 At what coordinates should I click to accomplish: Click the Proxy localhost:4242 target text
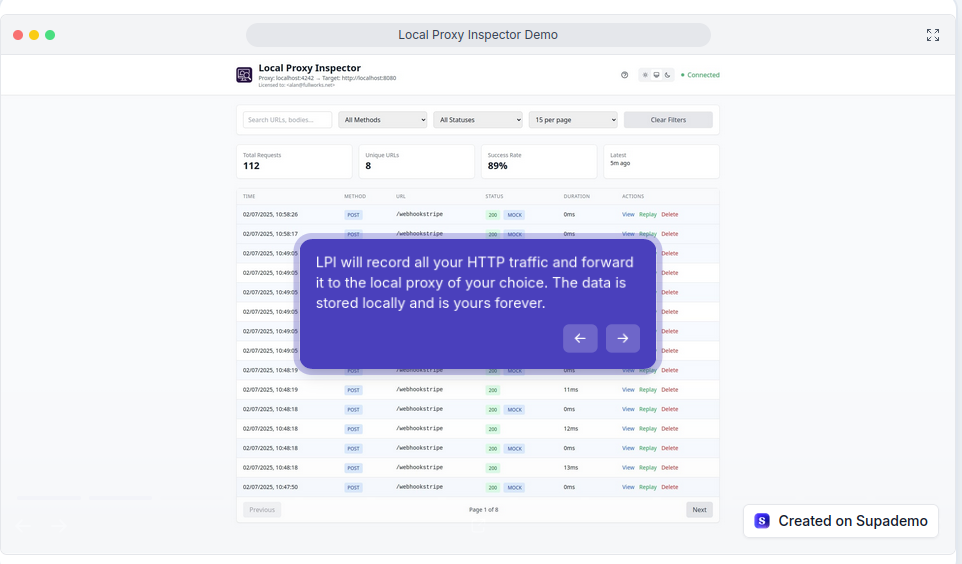pos(327,78)
